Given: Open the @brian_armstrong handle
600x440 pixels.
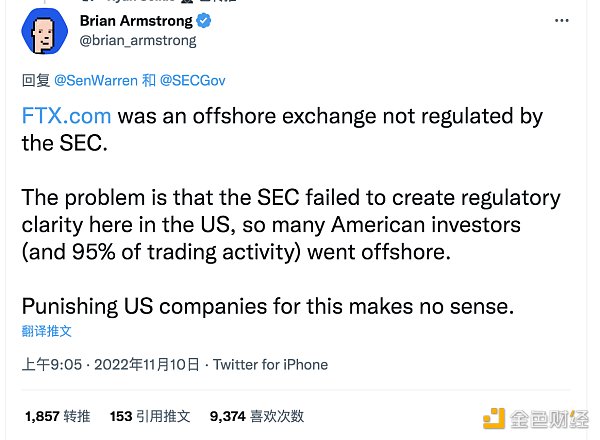Looking at the screenshot, I should (138, 41).
